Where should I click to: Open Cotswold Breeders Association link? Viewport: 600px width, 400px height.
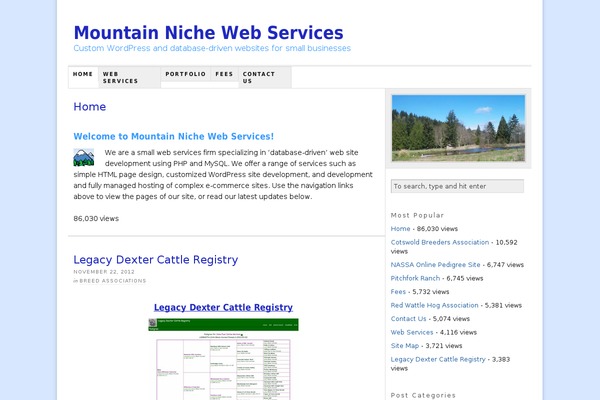(440, 242)
